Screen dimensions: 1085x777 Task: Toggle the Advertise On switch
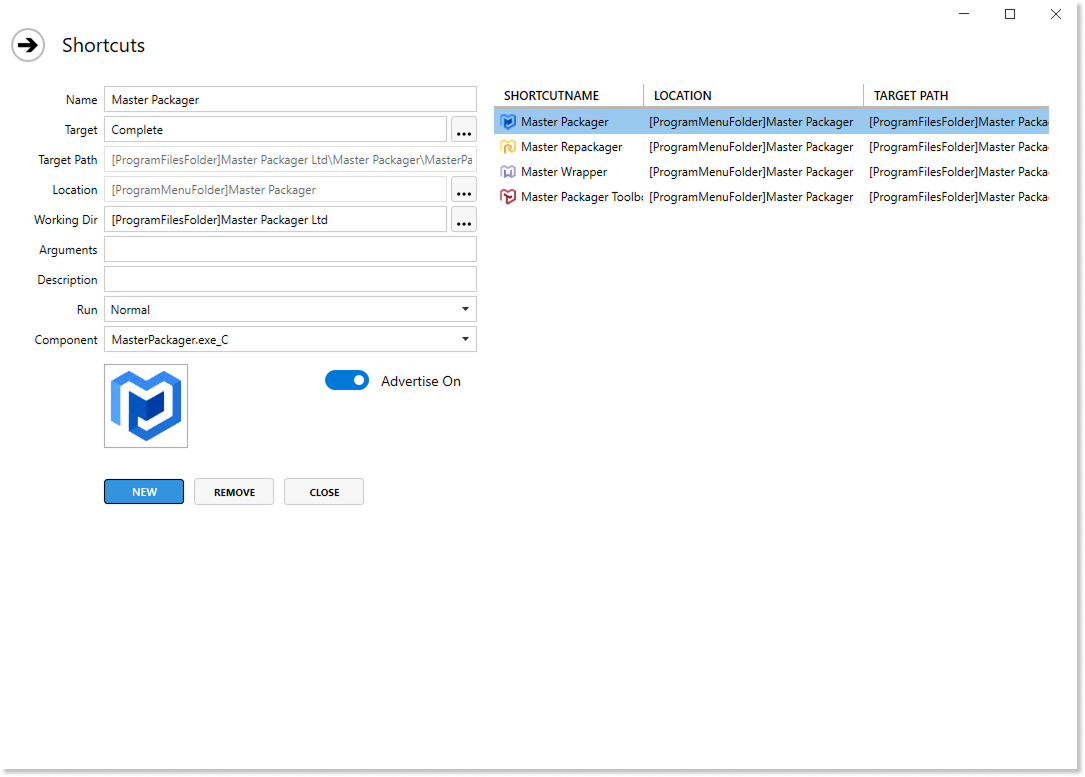point(347,381)
